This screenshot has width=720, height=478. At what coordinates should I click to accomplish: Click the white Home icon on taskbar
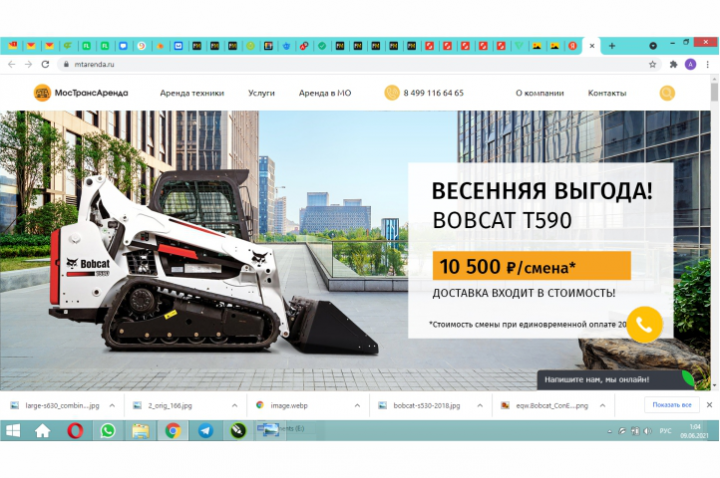click(x=42, y=431)
